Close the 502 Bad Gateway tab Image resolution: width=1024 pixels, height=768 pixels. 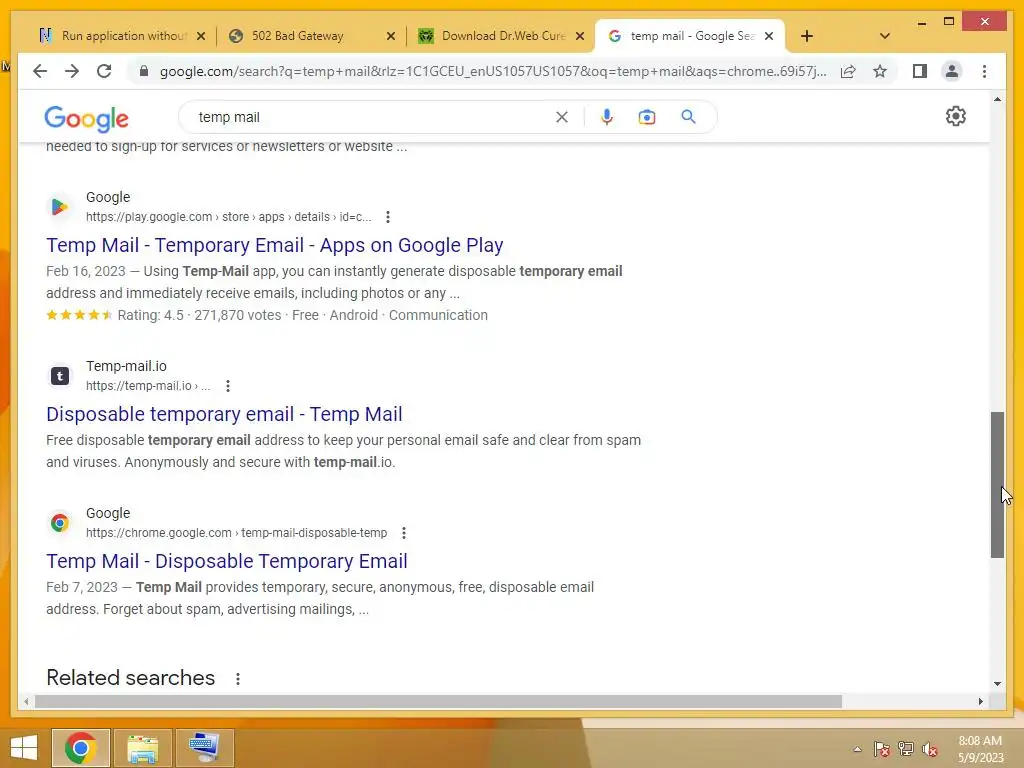click(x=391, y=36)
